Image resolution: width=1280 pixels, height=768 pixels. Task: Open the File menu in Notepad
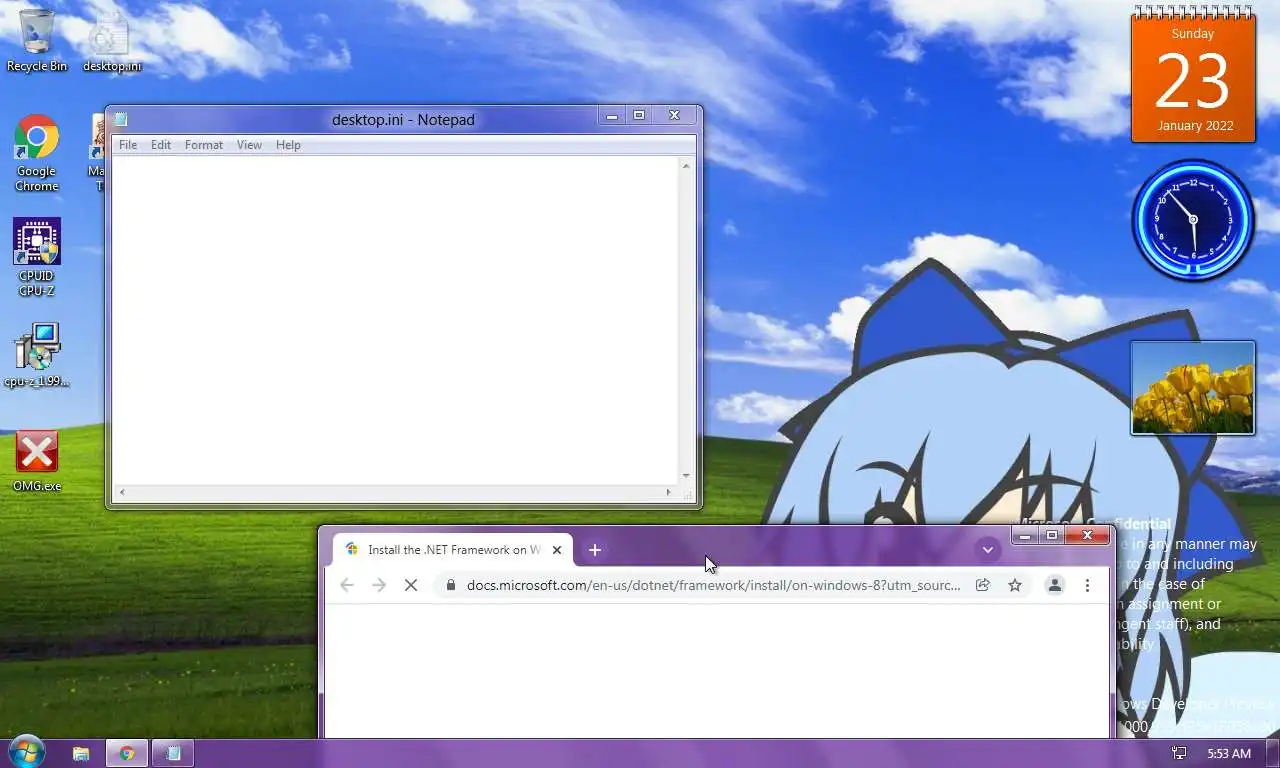pyautogui.click(x=128, y=145)
